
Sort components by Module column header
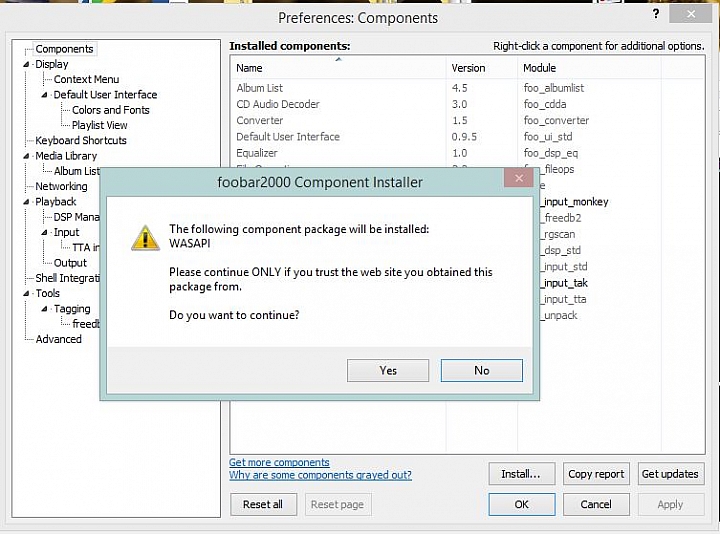click(589, 68)
